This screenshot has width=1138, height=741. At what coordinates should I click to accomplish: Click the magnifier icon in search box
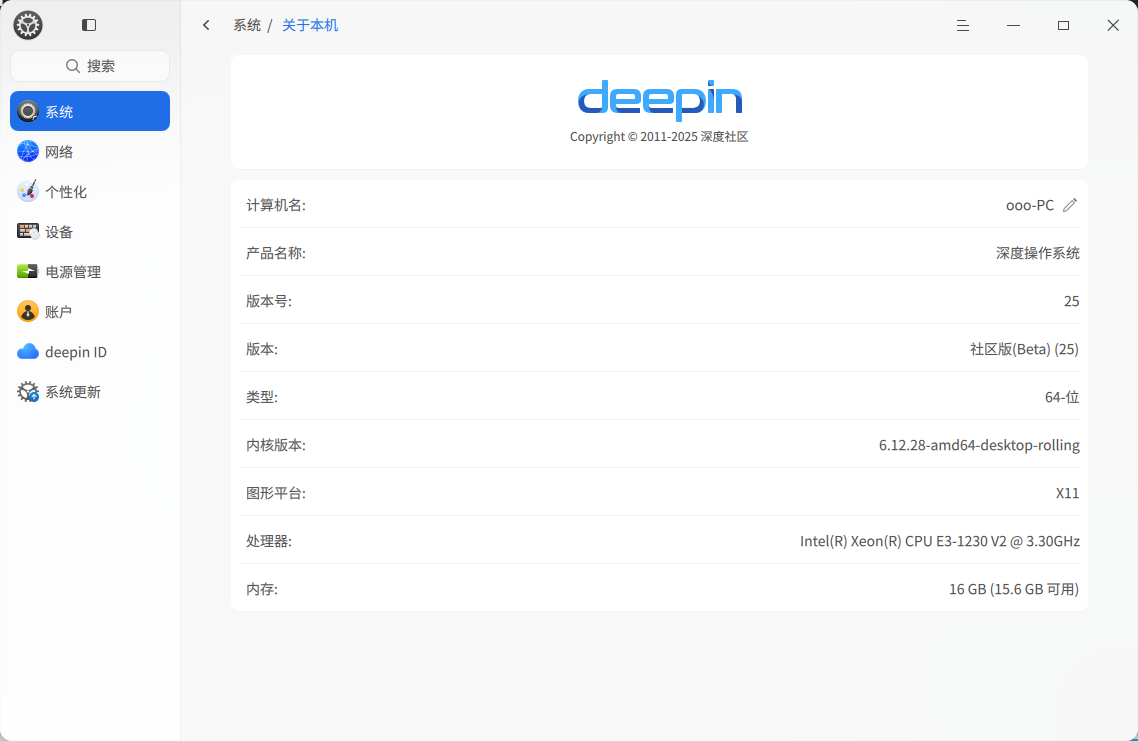pyautogui.click(x=73, y=66)
